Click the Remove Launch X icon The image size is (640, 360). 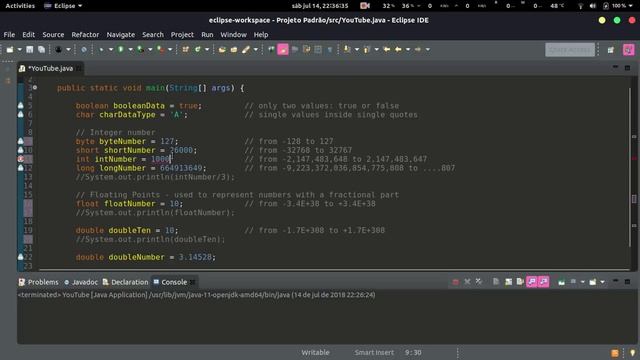467,282
